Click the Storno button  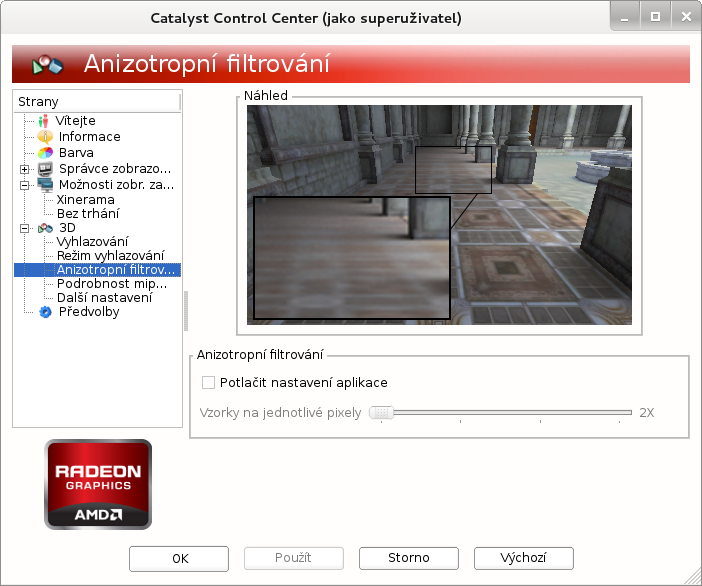pos(409,558)
